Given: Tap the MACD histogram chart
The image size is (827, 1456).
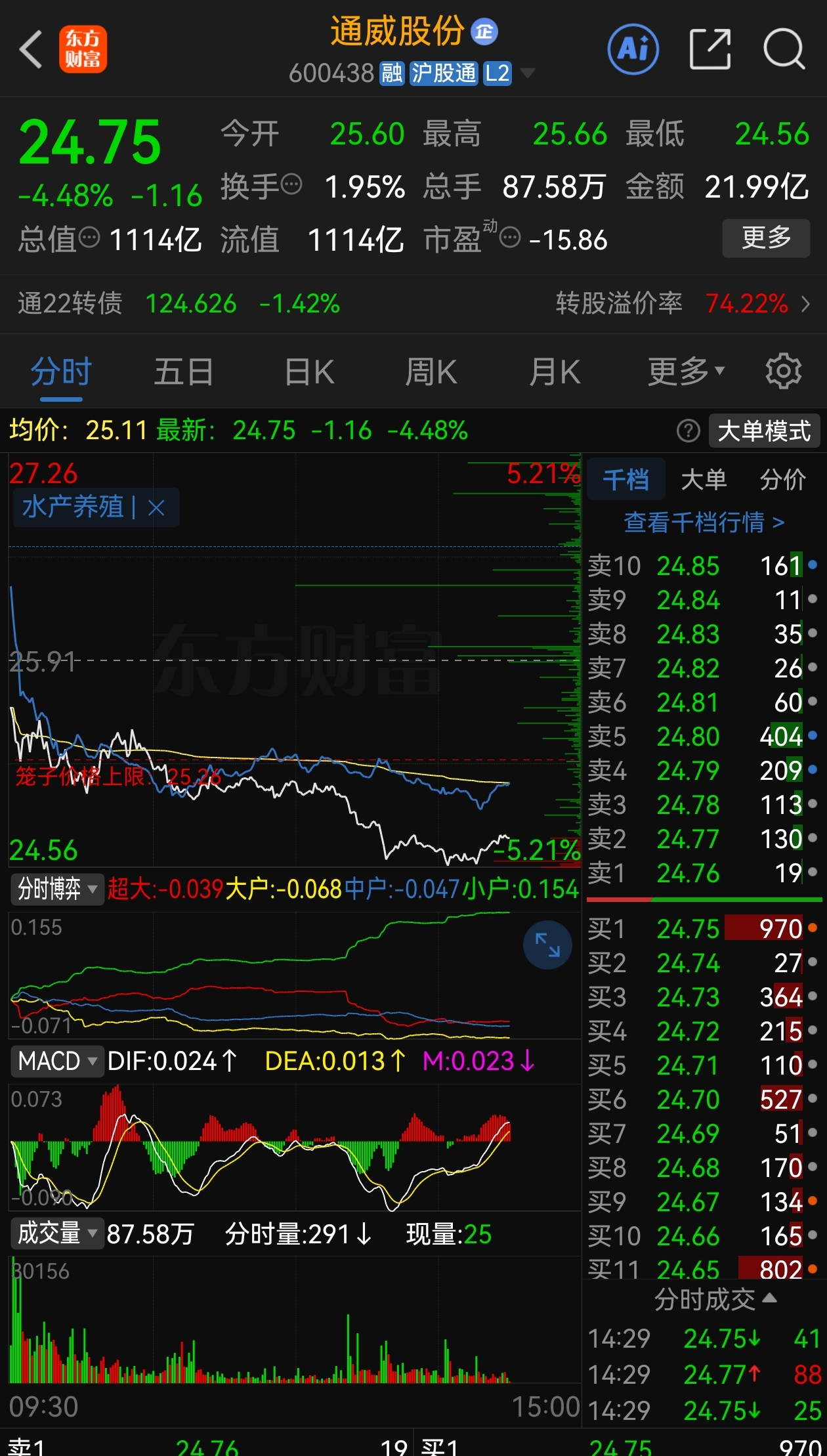Looking at the screenshot, I should coord(294,1146).
